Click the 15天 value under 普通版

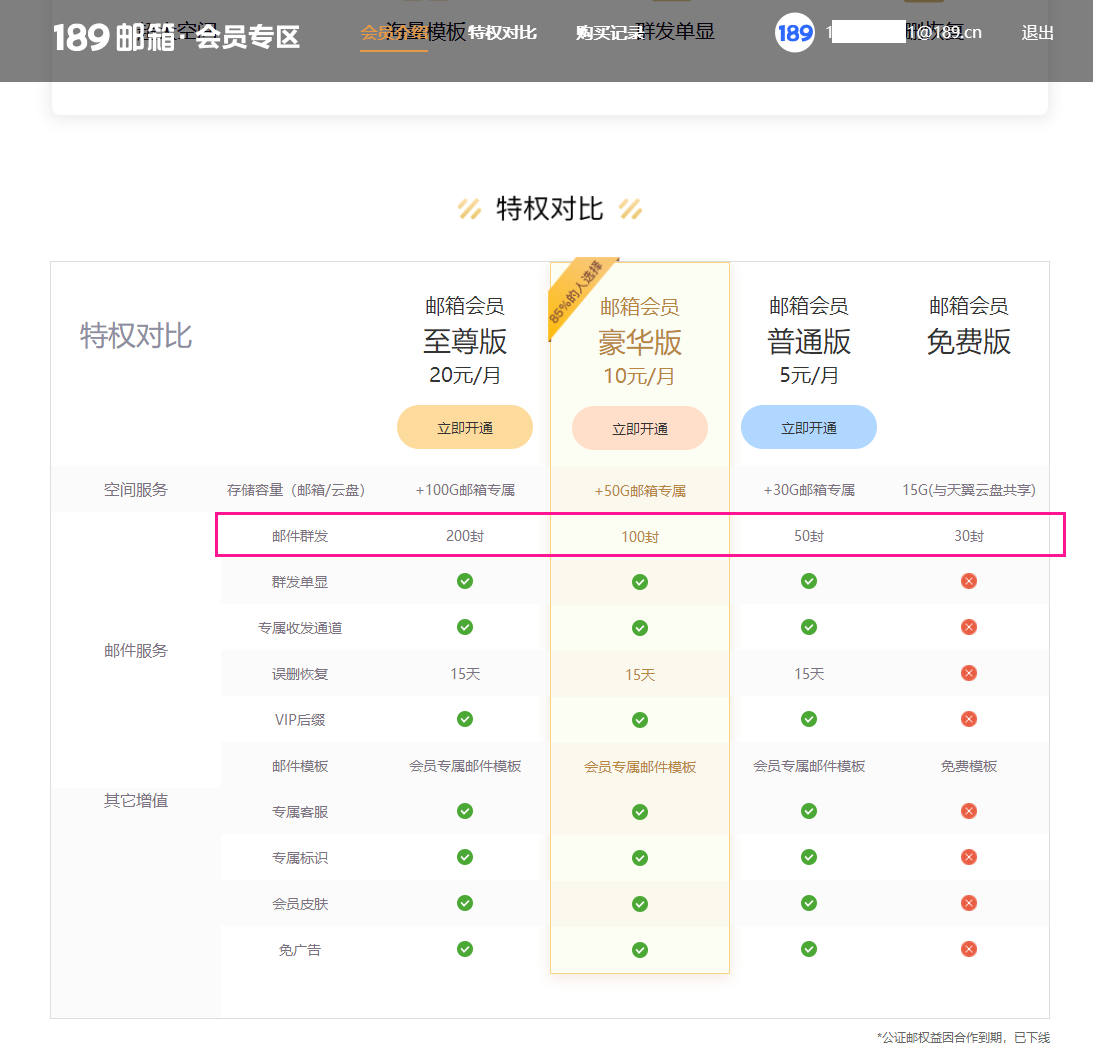coord(809,674)
